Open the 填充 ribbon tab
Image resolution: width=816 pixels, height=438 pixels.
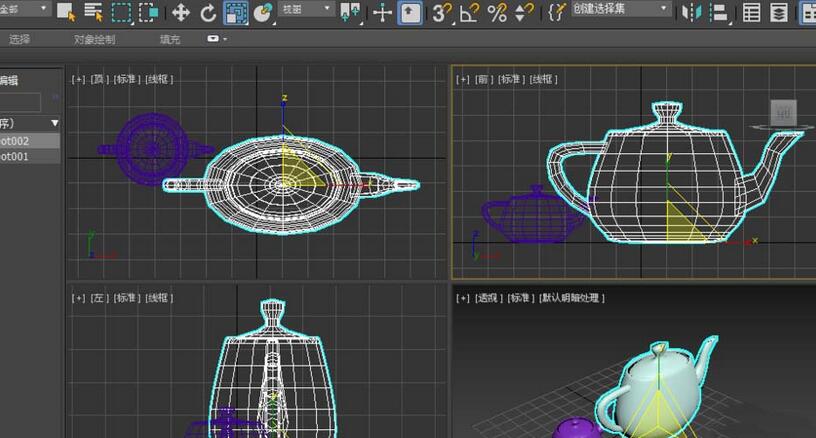click(171, 39)
